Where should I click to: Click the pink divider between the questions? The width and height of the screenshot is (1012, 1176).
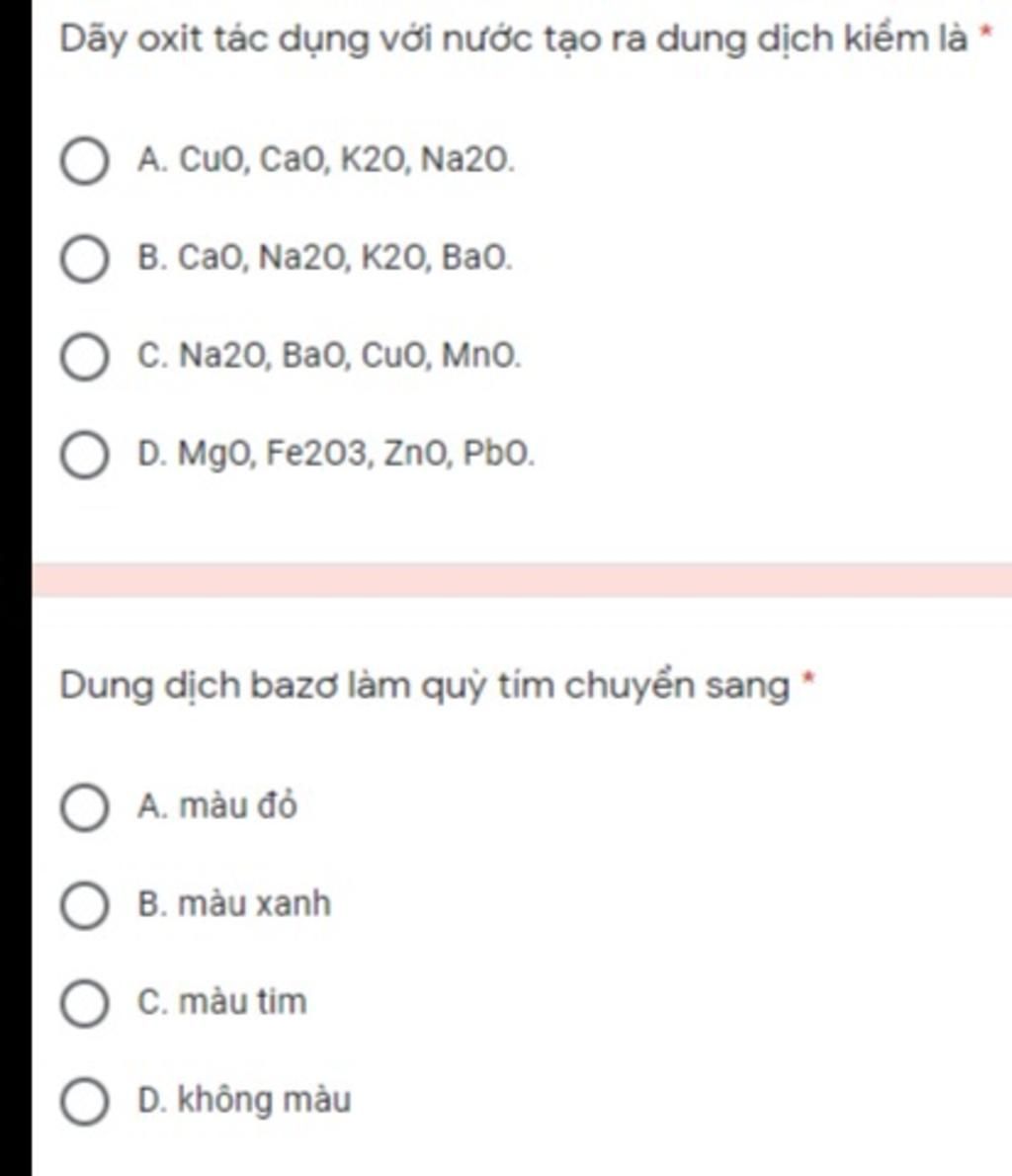coord(522,579)
